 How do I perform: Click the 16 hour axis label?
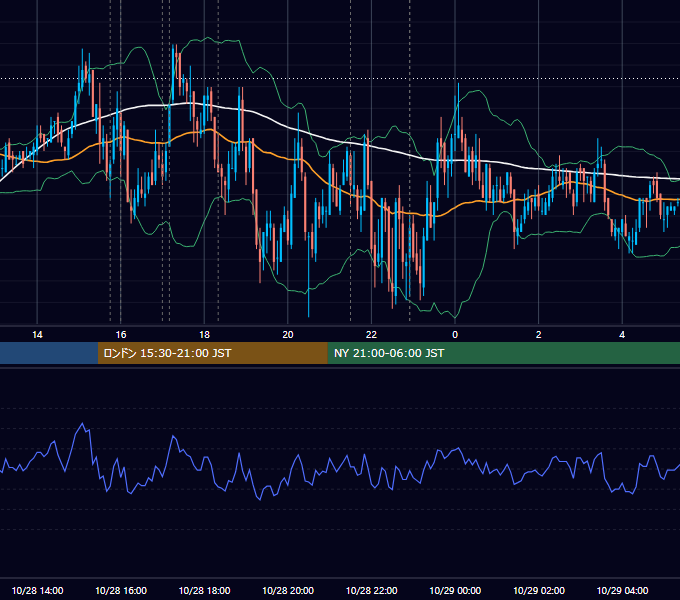pos(121,335)
